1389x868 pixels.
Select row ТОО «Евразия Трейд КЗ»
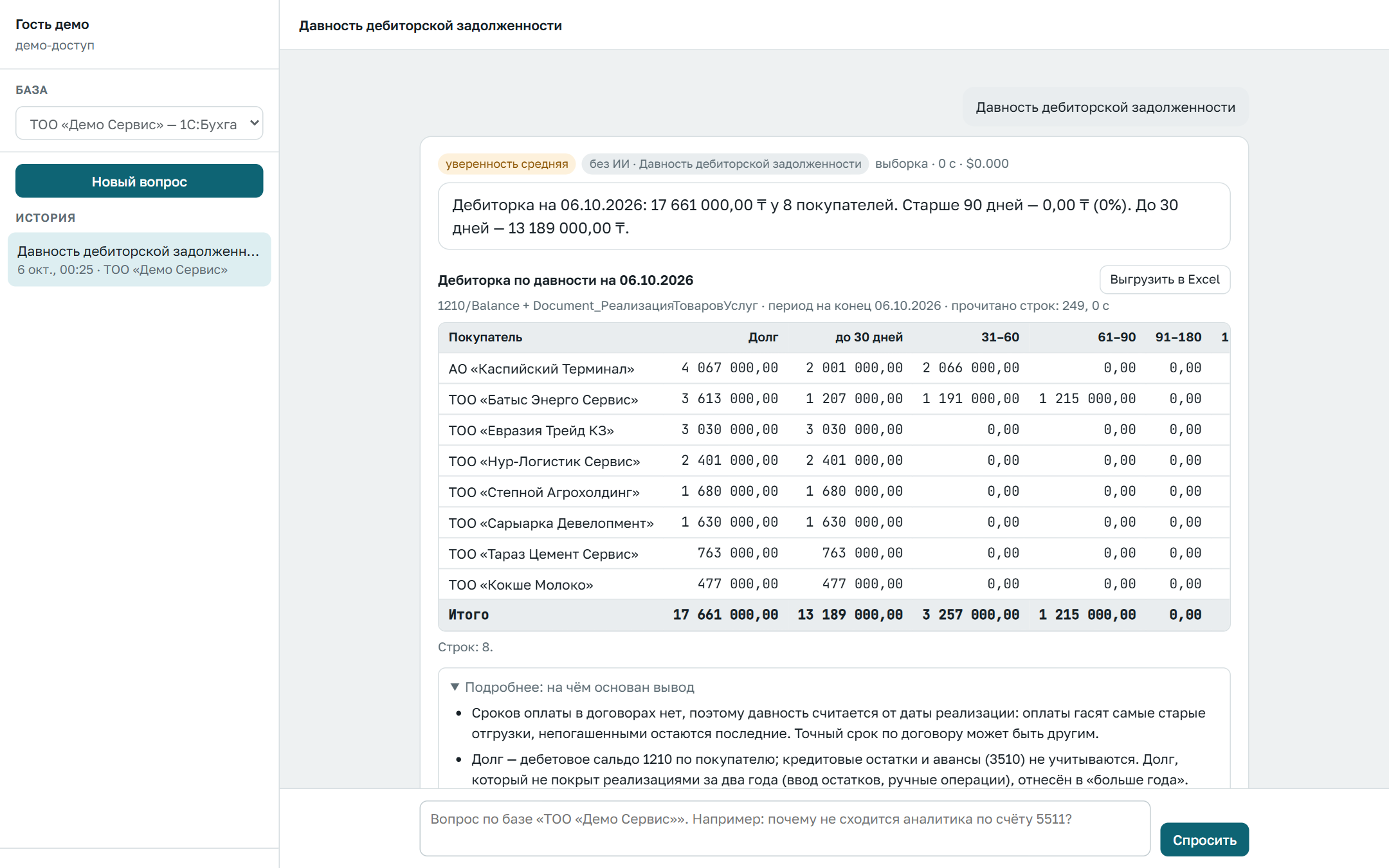pos(834,430)
